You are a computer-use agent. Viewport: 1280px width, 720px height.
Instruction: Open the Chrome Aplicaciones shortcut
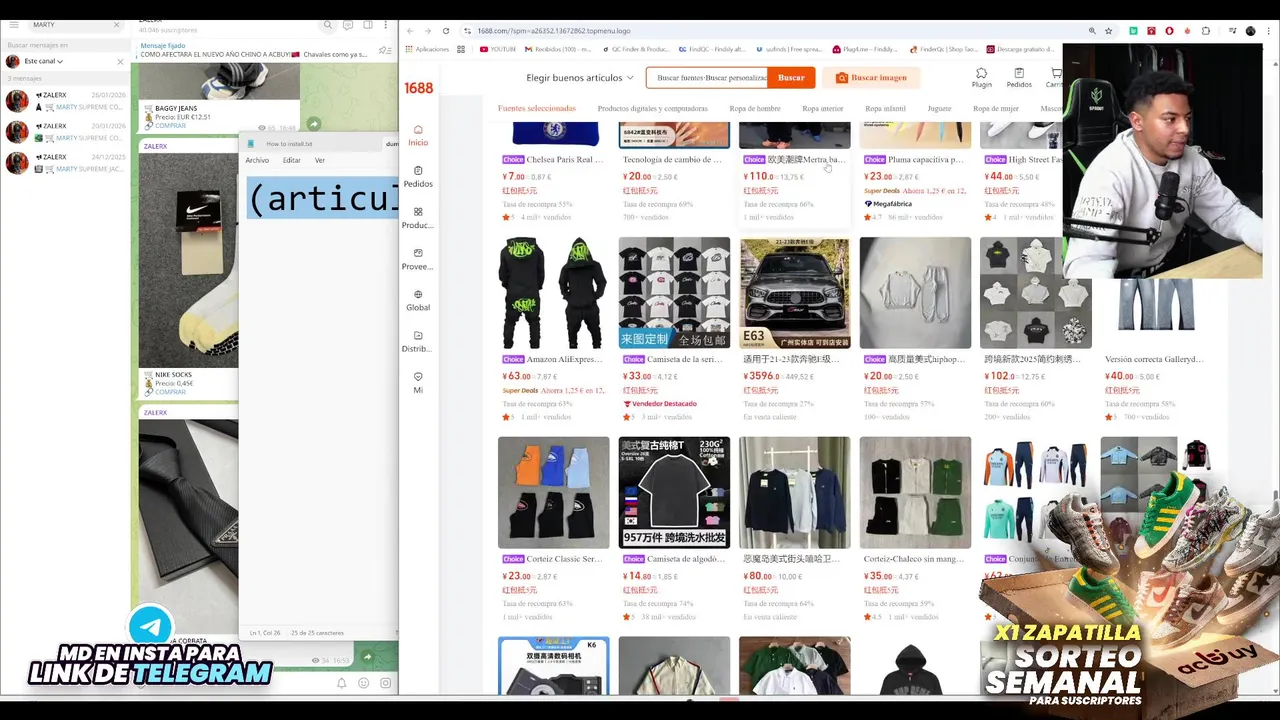point(427,49)
